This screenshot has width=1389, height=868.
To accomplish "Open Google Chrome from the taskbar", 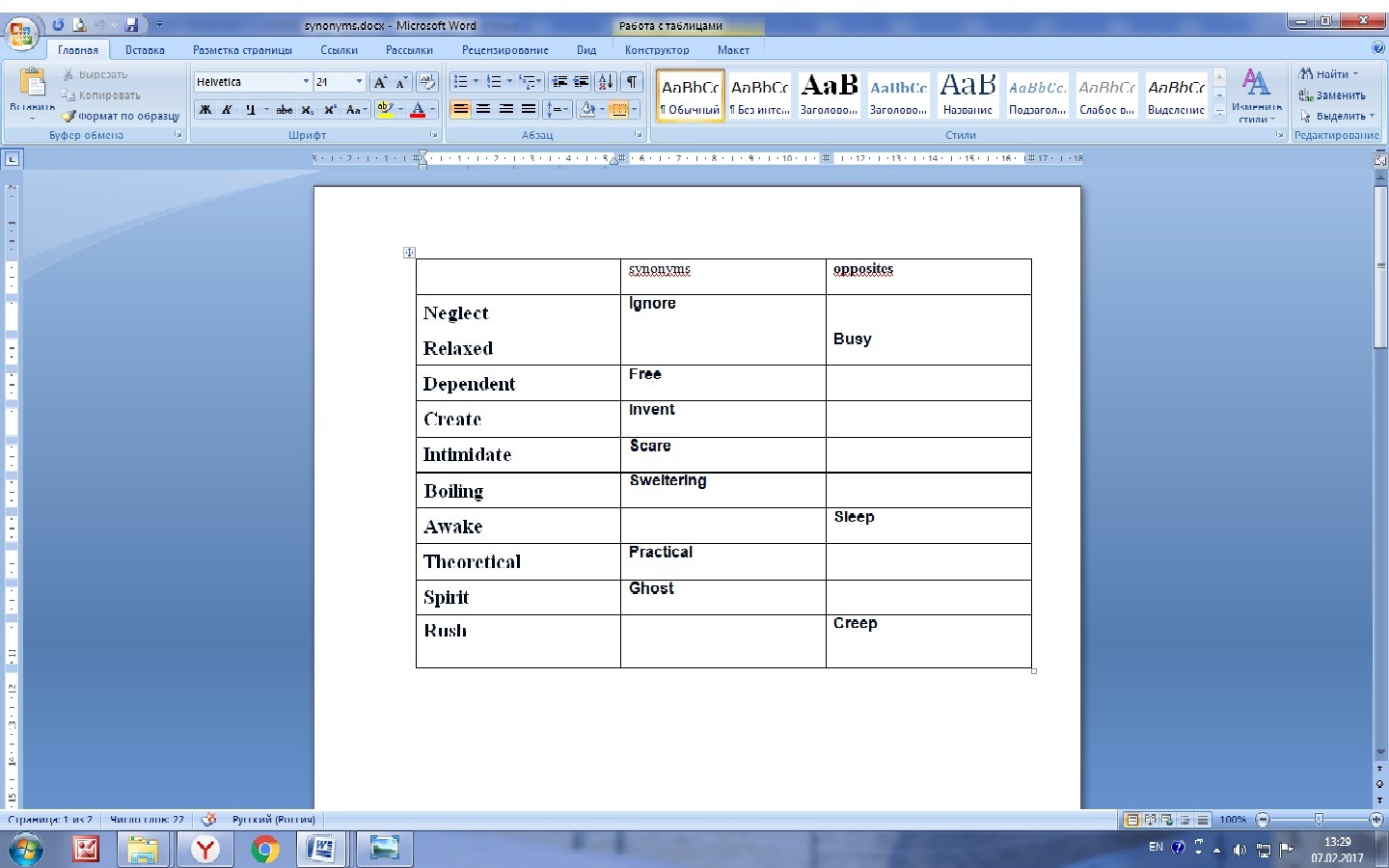I will point(264,849).
